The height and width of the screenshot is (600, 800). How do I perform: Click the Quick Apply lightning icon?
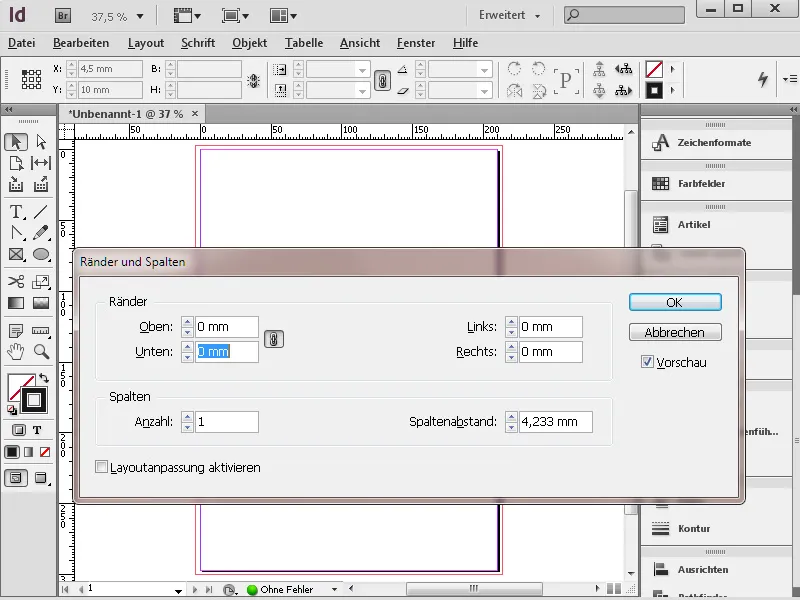coord(763,79)
